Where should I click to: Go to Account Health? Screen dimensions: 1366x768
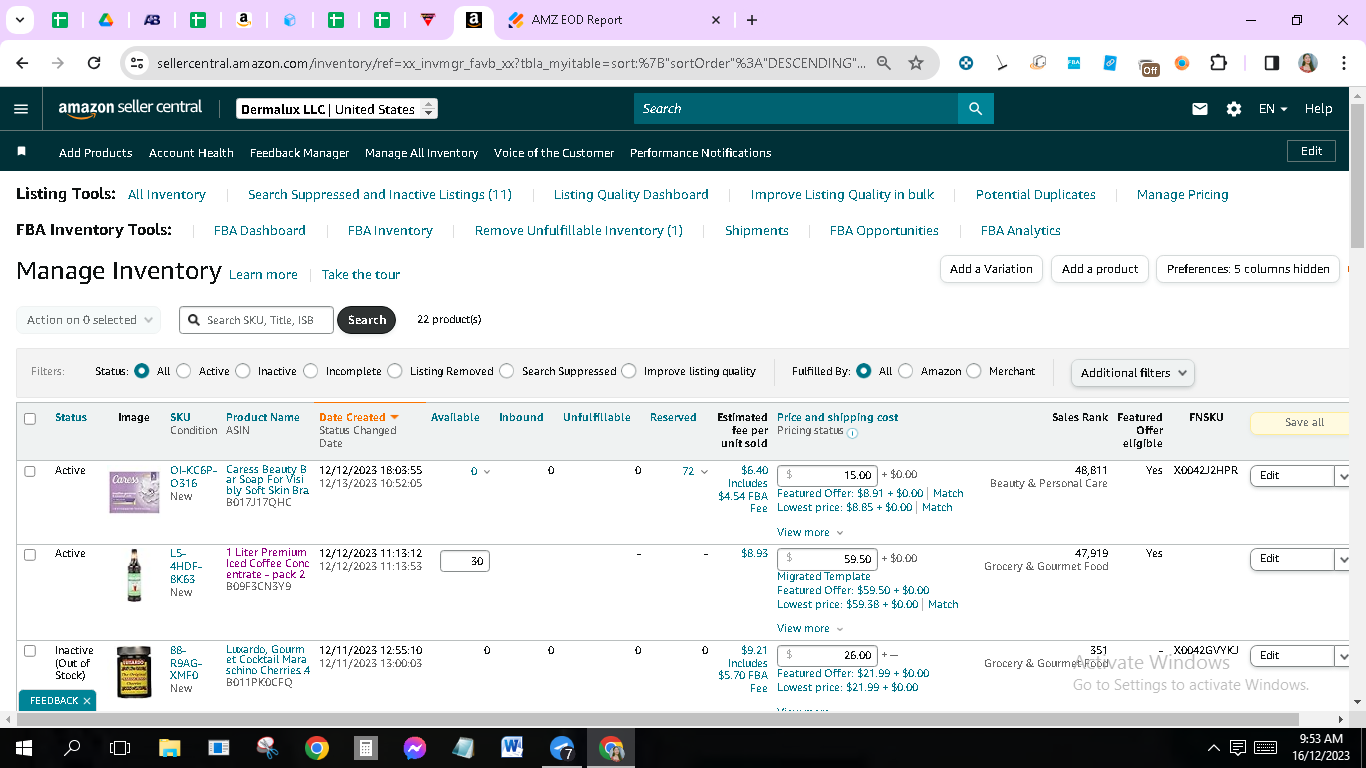point(191,153)
